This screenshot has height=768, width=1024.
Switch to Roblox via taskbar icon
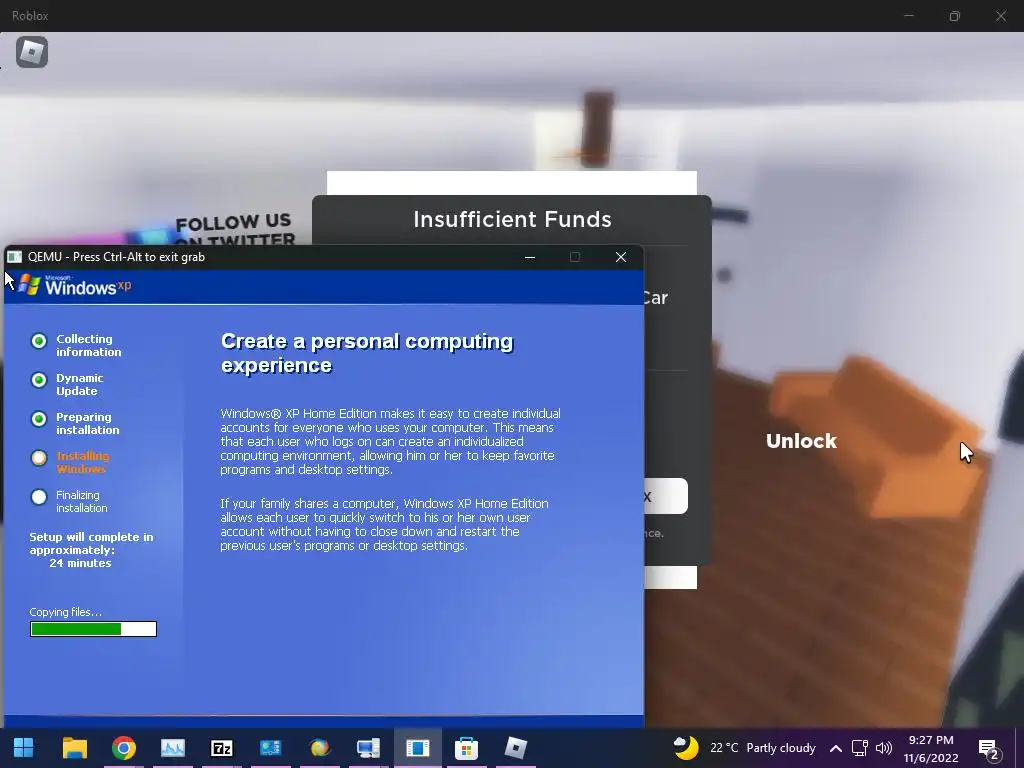point(515,748)
